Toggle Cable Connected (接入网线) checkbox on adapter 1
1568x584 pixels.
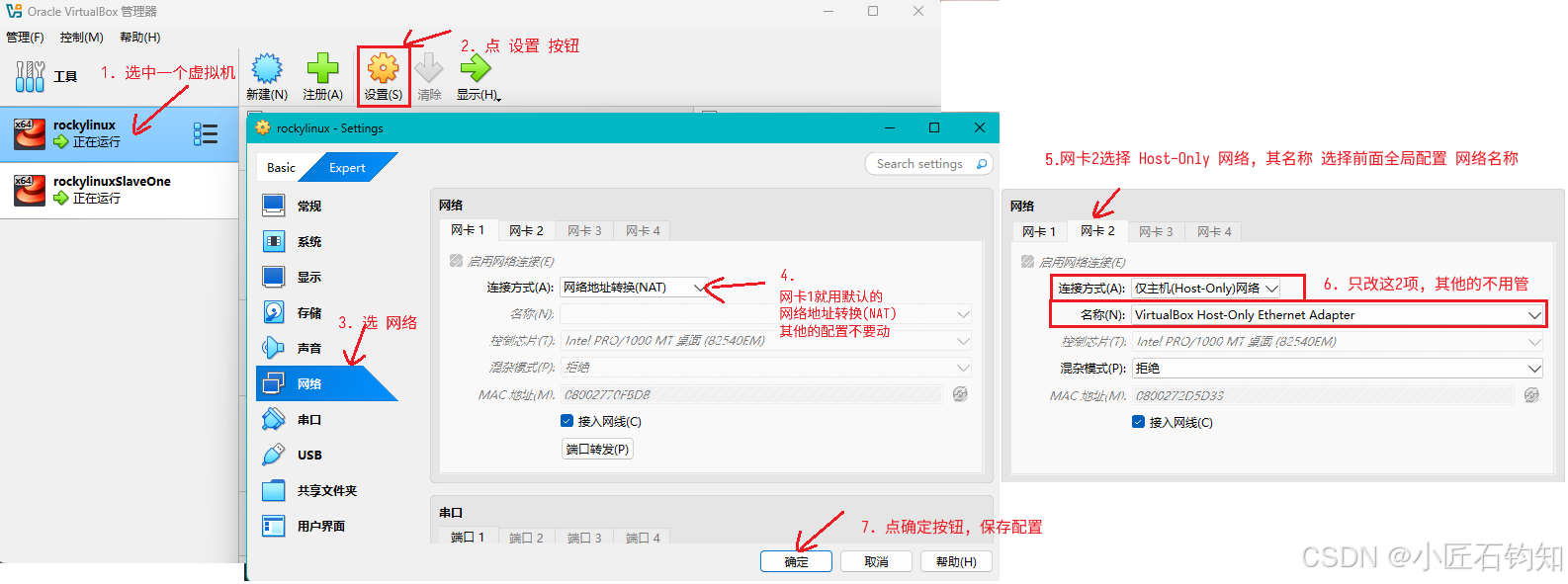click(566, 421)
